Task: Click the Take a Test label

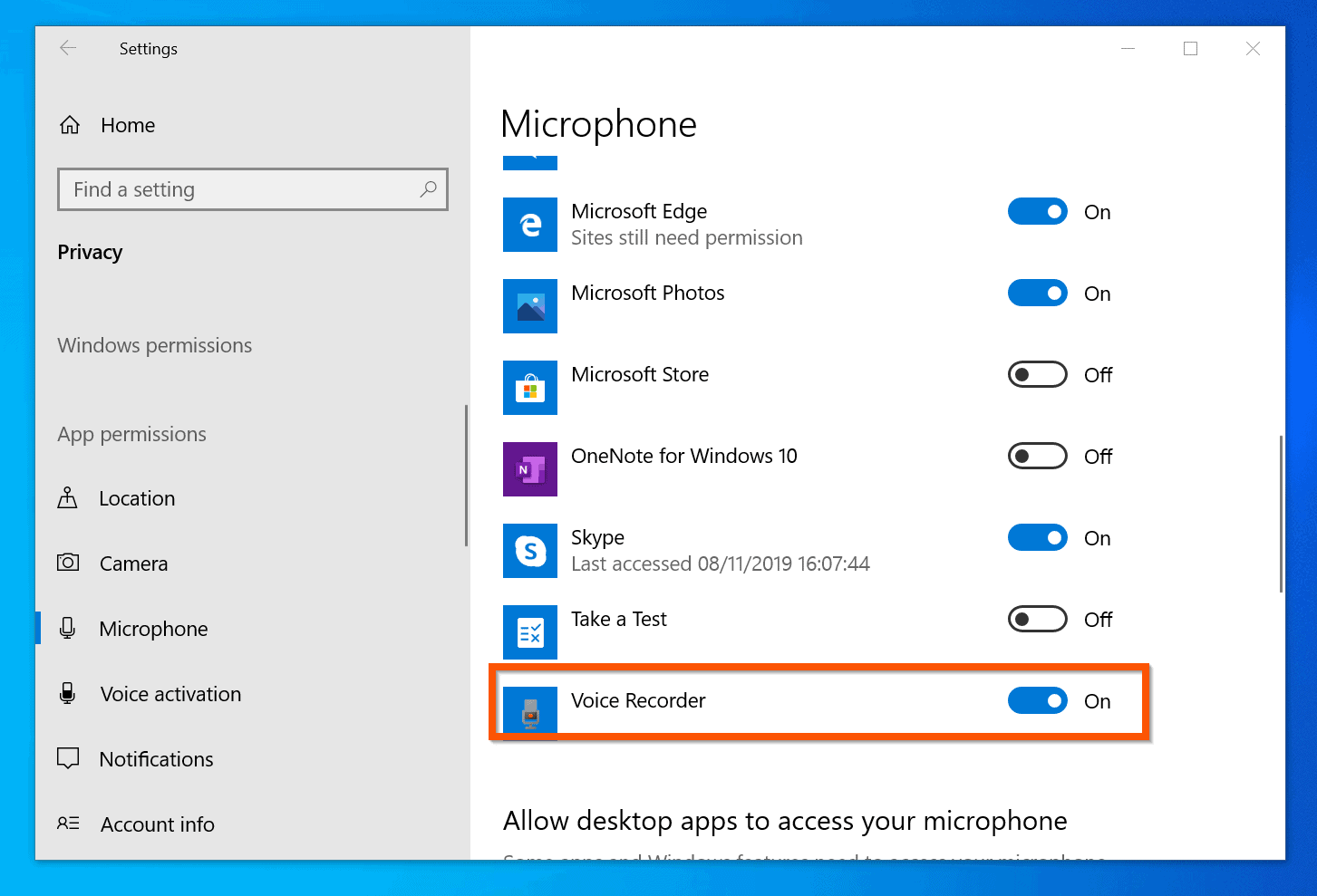Action: click(x=619, y=619)
